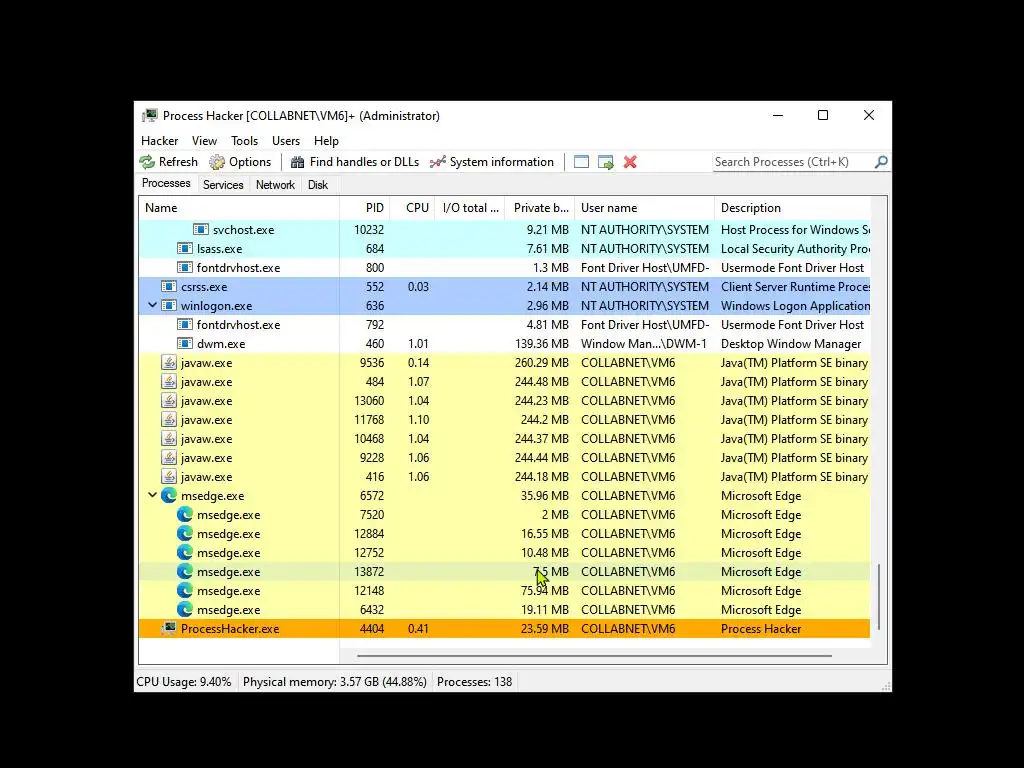This screenshot has width=1024, height=768.
Task: Open the Users menu
Action: [285, 140]
